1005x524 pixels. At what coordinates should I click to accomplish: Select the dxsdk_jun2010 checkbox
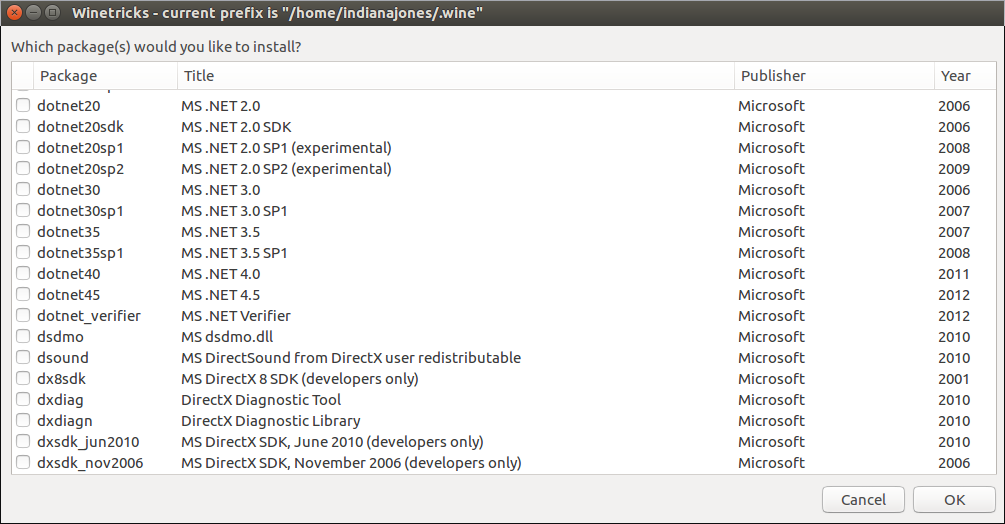23,441
